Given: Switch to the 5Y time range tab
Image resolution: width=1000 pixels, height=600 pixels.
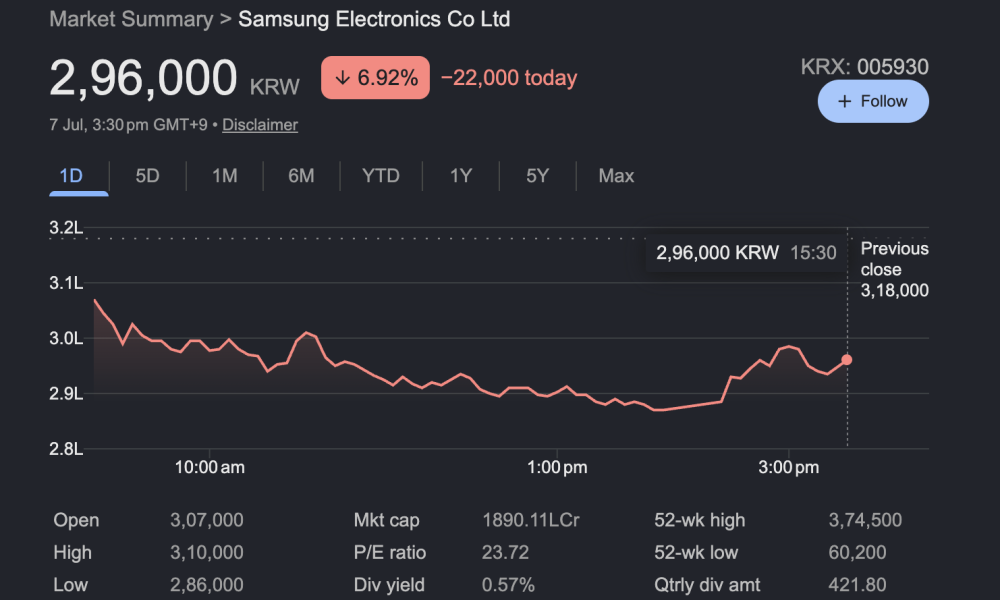Looking at the screenshot, I should (538, 176).
